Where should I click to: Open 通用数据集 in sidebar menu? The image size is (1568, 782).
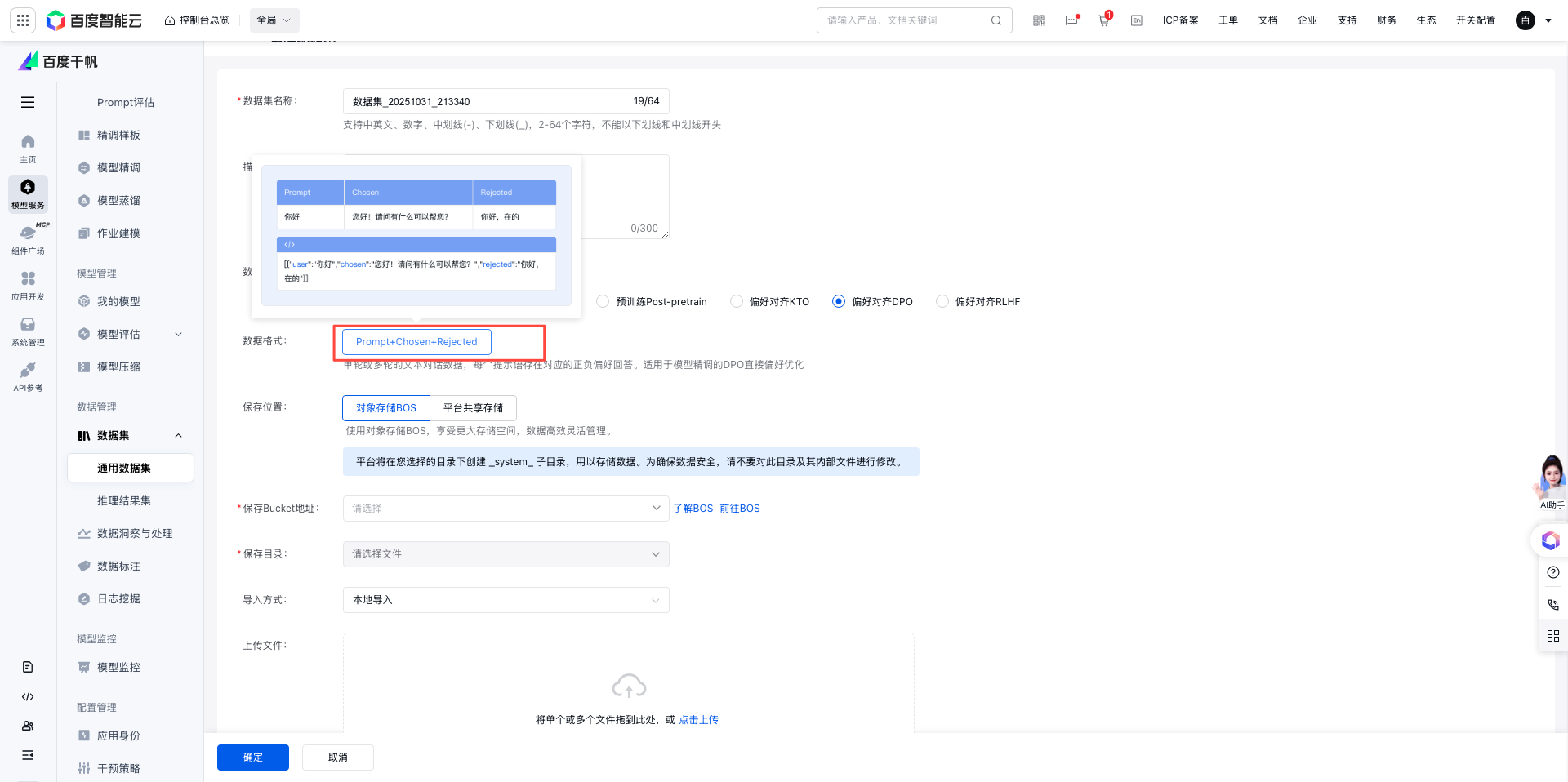point(124,469)
